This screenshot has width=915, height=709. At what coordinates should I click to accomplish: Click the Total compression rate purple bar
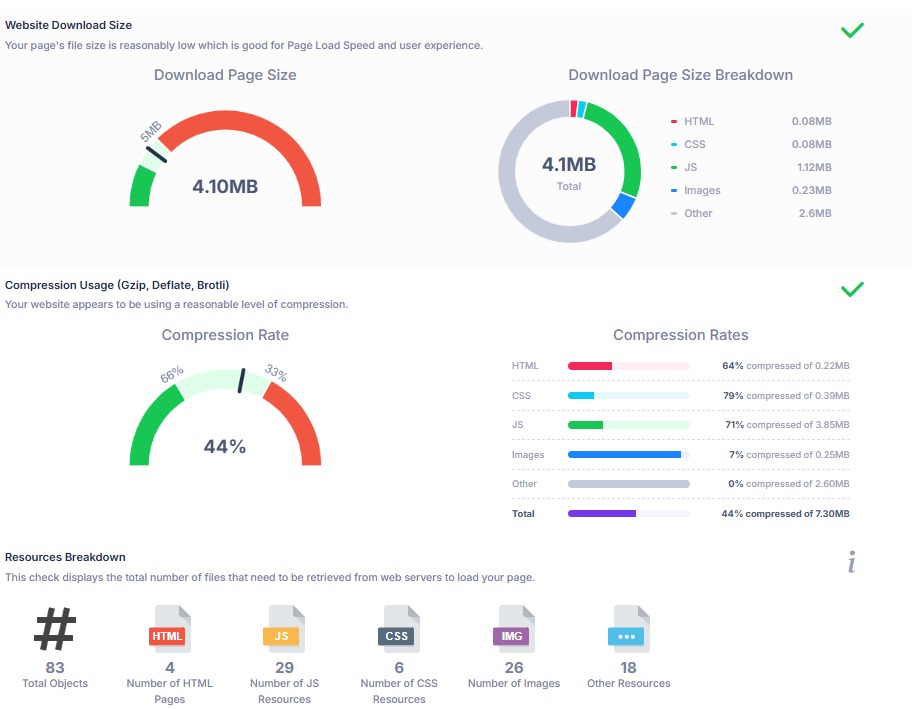[x=628, y=514]
